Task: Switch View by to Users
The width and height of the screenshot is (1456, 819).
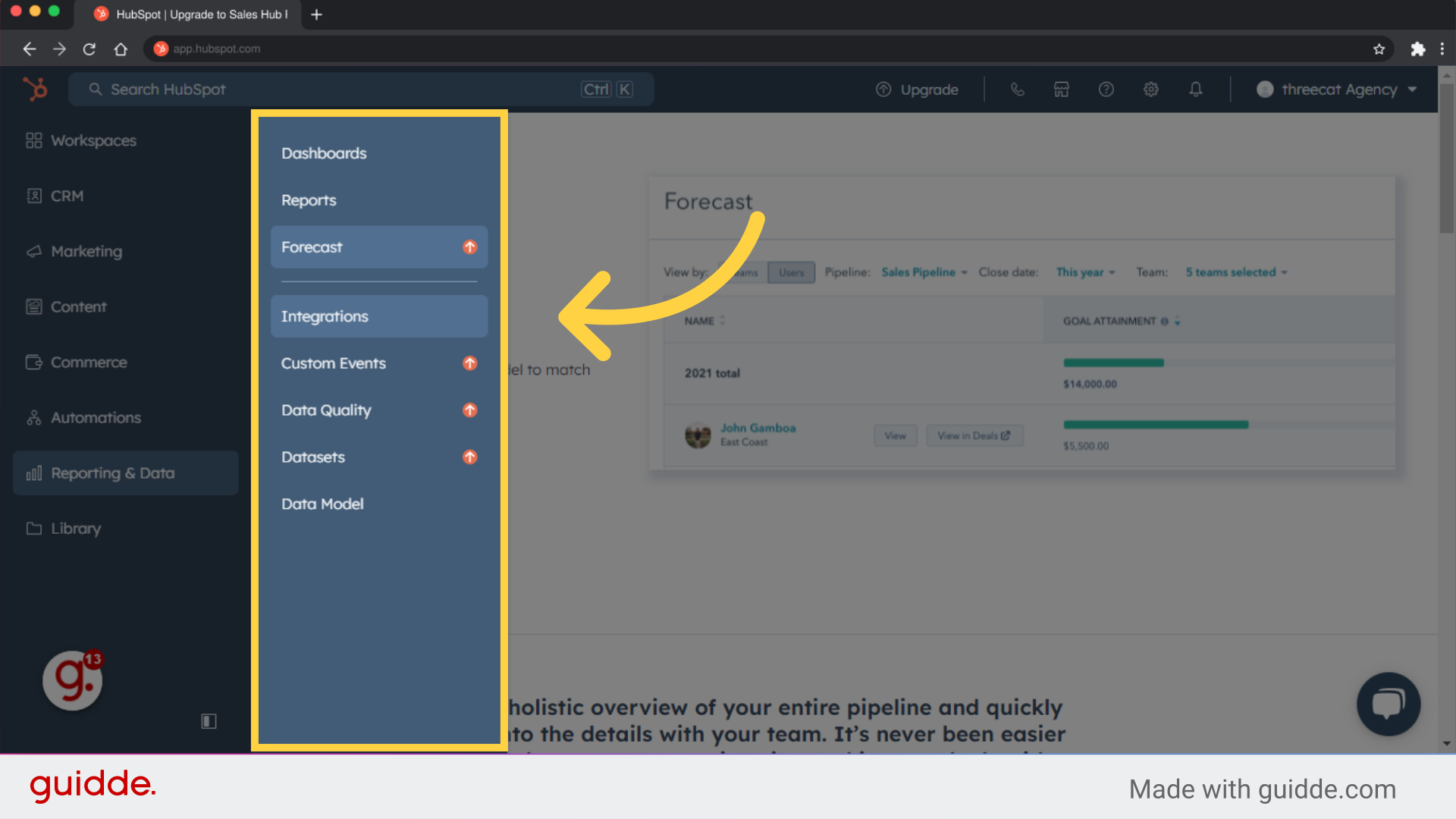Action: pyautogui.click(x=791, y=272)
